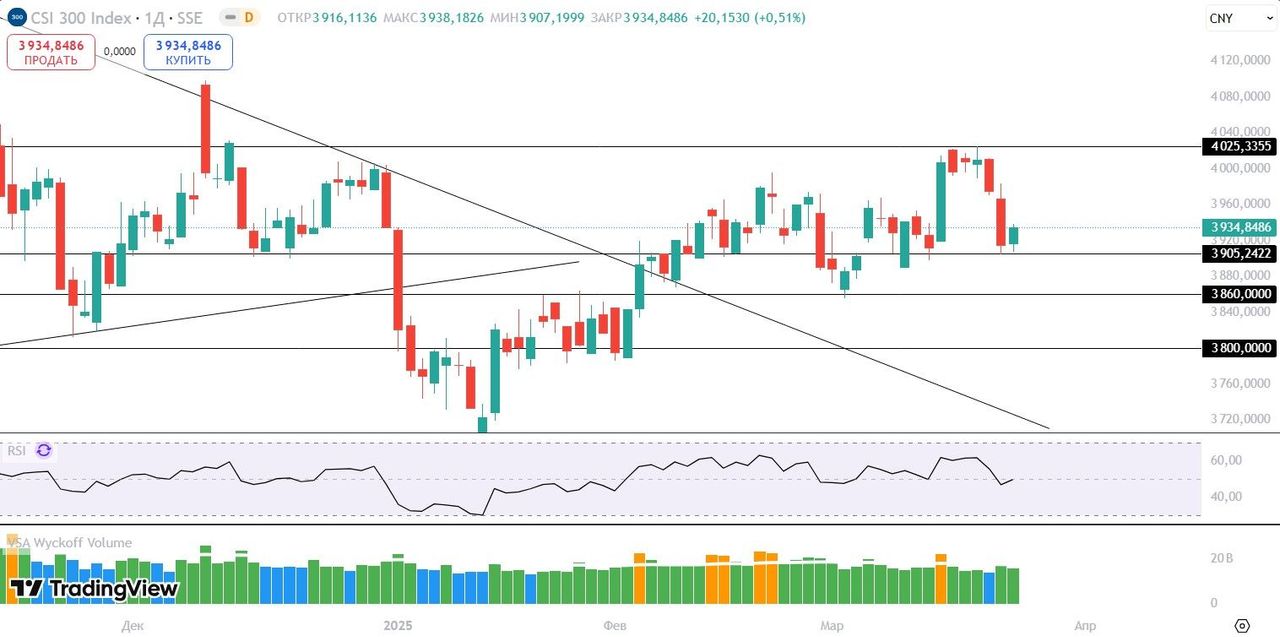Click the Мар label on time axis

831,626
